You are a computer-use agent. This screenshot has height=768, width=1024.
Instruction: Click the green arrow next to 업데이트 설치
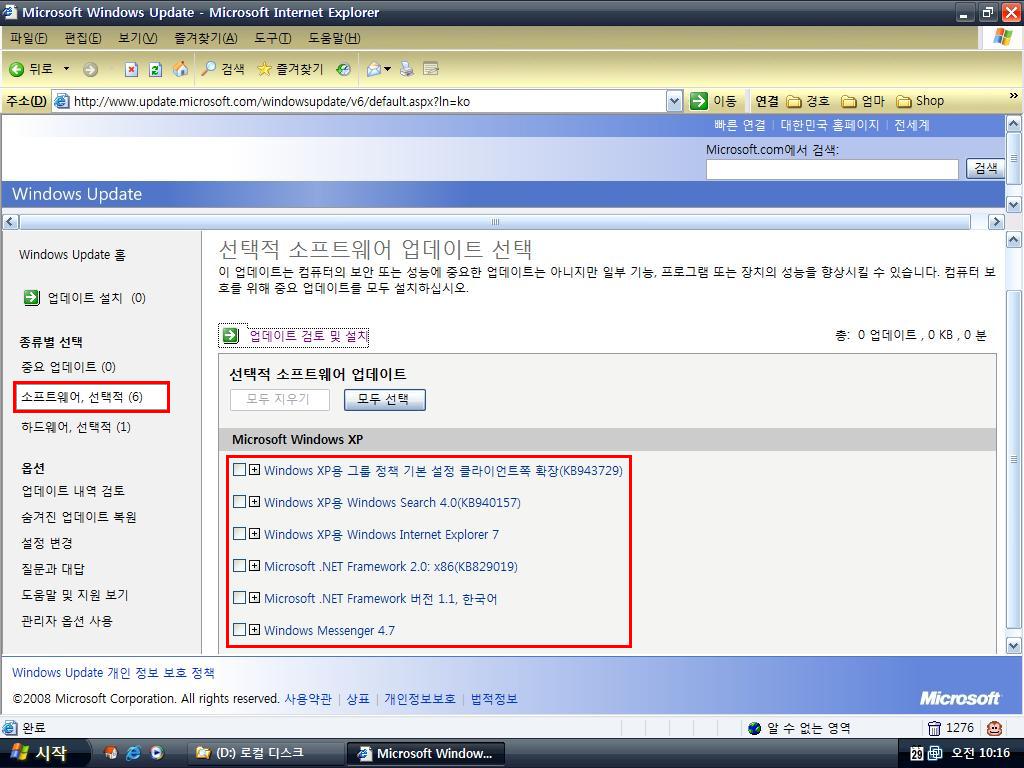pos(31,298)
